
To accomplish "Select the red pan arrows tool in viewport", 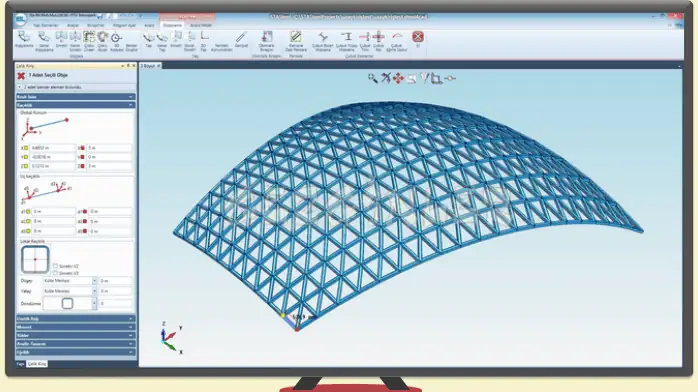I will [x=398, y=78].
